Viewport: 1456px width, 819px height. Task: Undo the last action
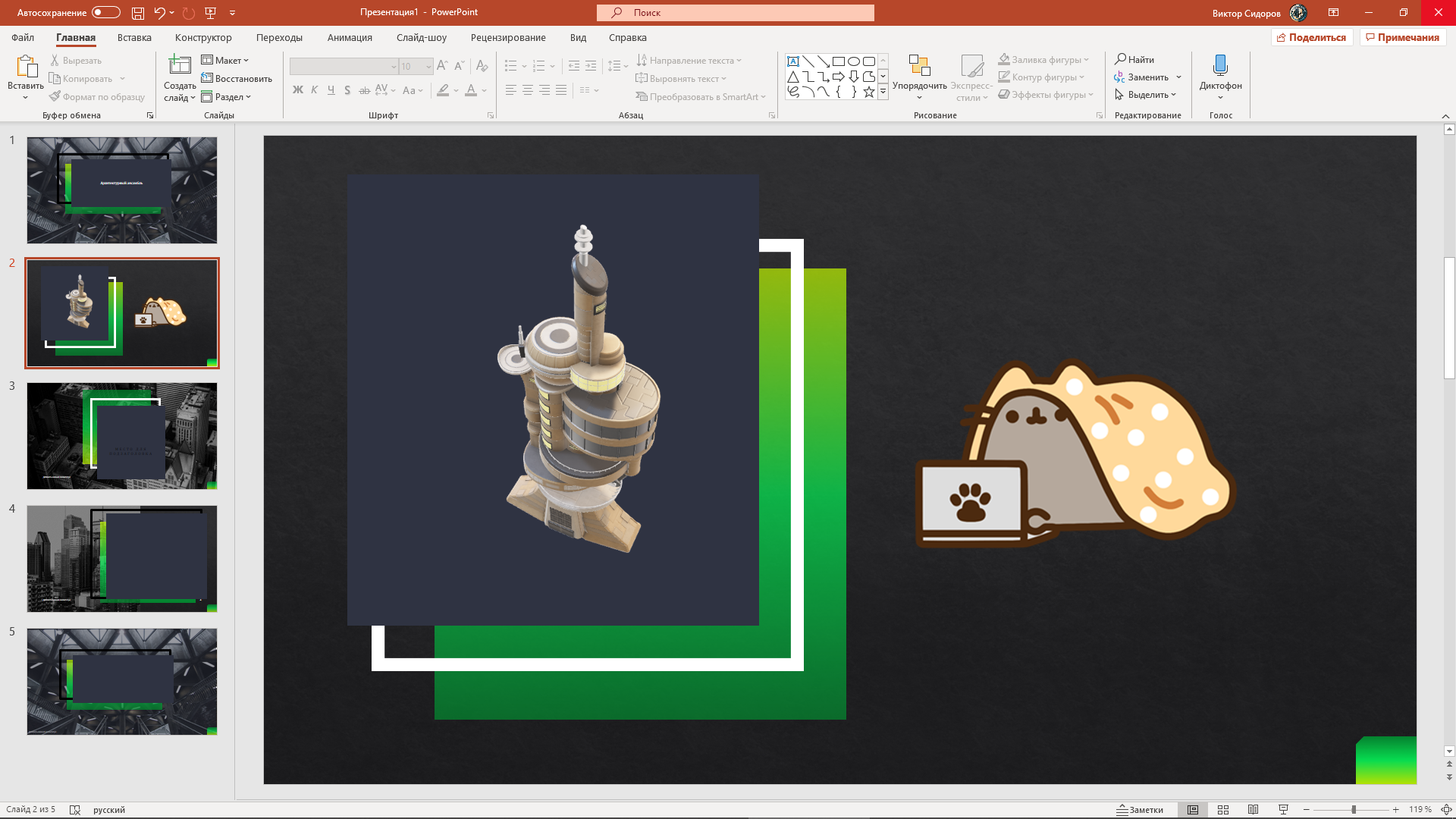[159, 13]
